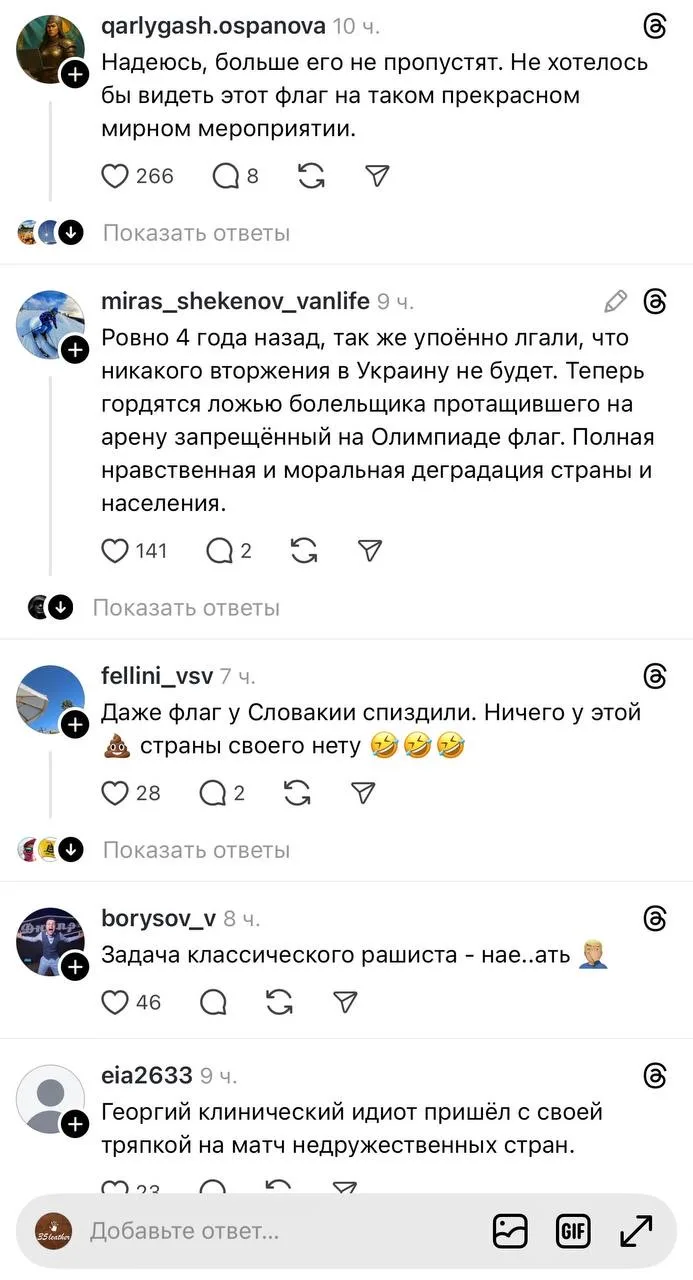693x1280 pixels.
Task: Open fellini_vsv's profile via username
Action: point(157,676)
